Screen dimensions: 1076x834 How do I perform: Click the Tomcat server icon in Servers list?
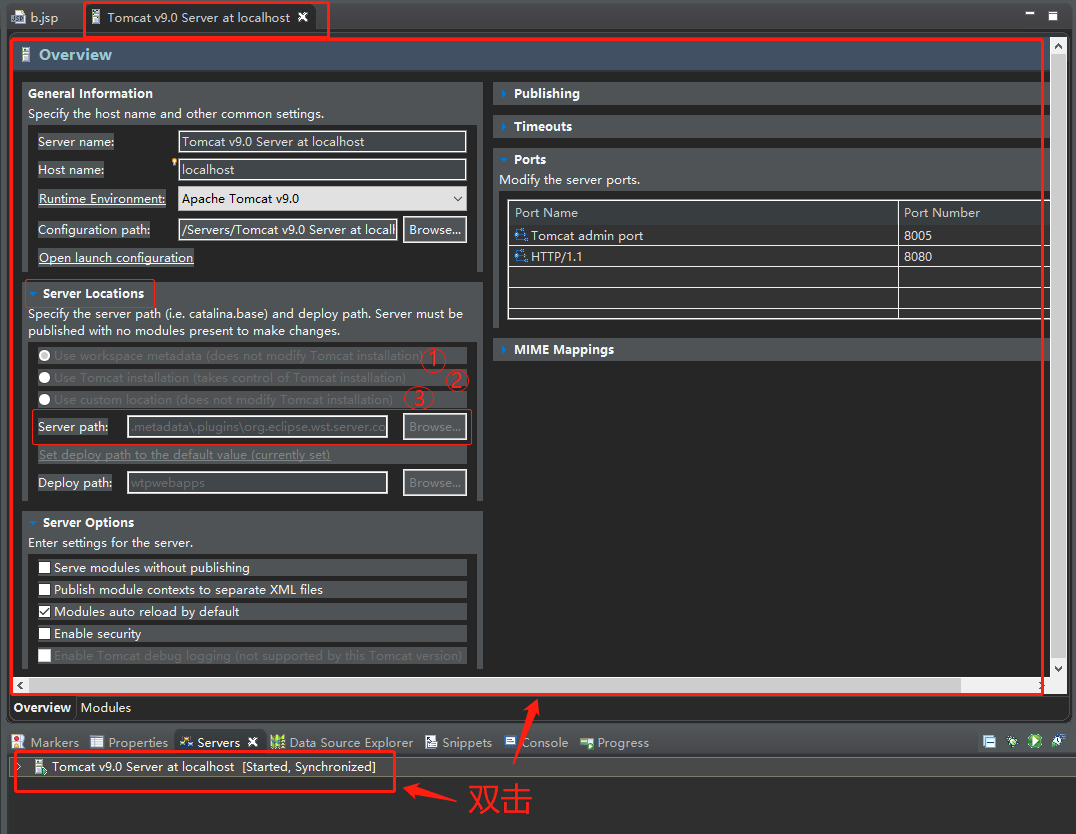[40, 767]
